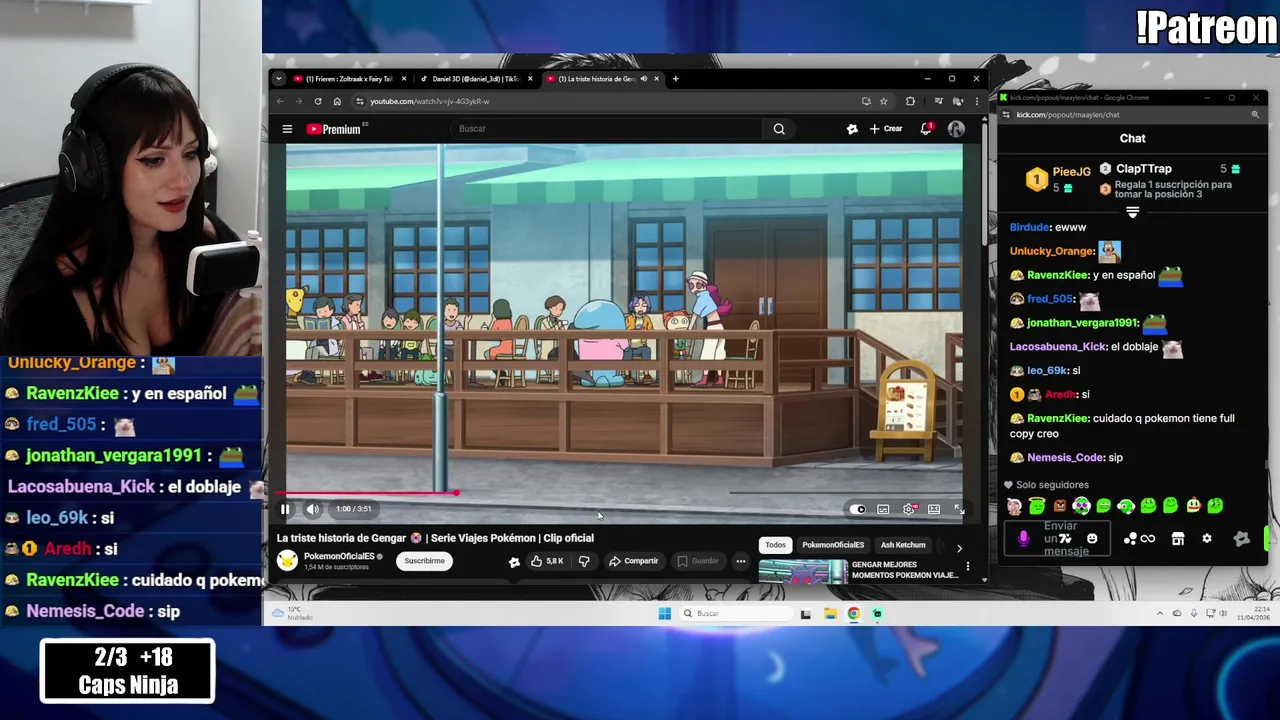1280x720 pixels.
Task: Open Windows Start menu
Action: [x=665, y=614]
